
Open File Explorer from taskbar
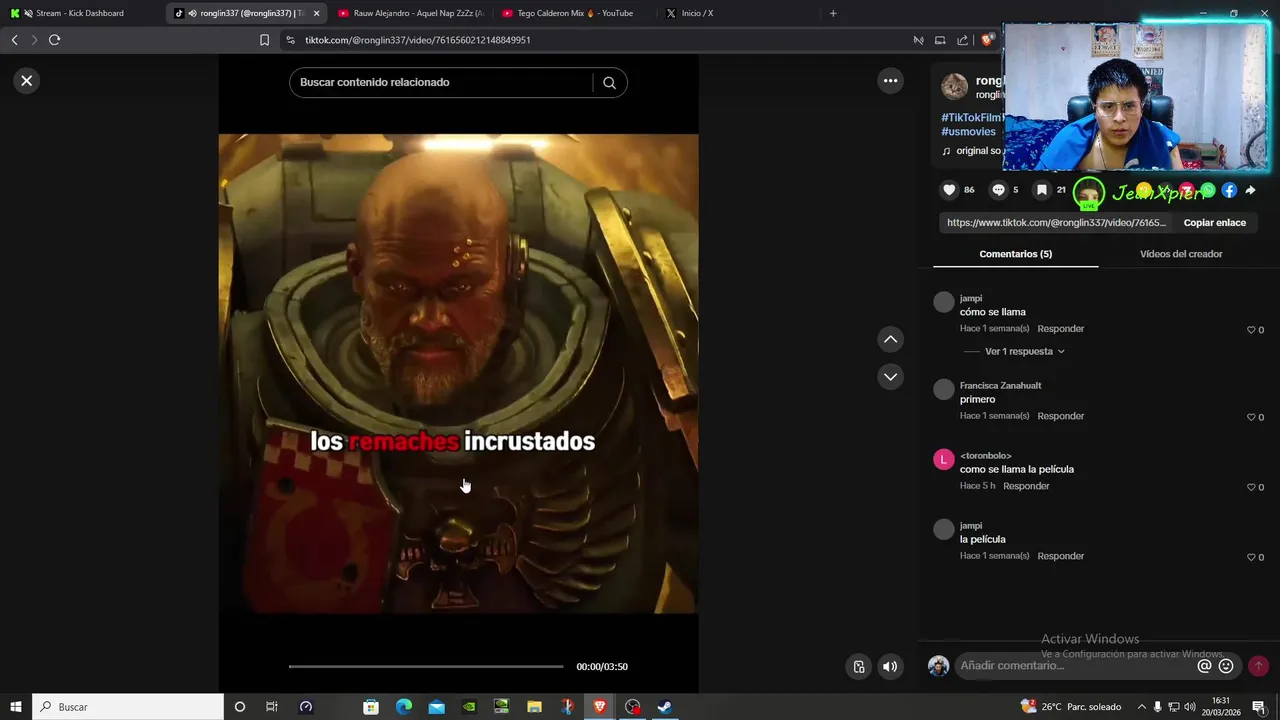point(534,707)
